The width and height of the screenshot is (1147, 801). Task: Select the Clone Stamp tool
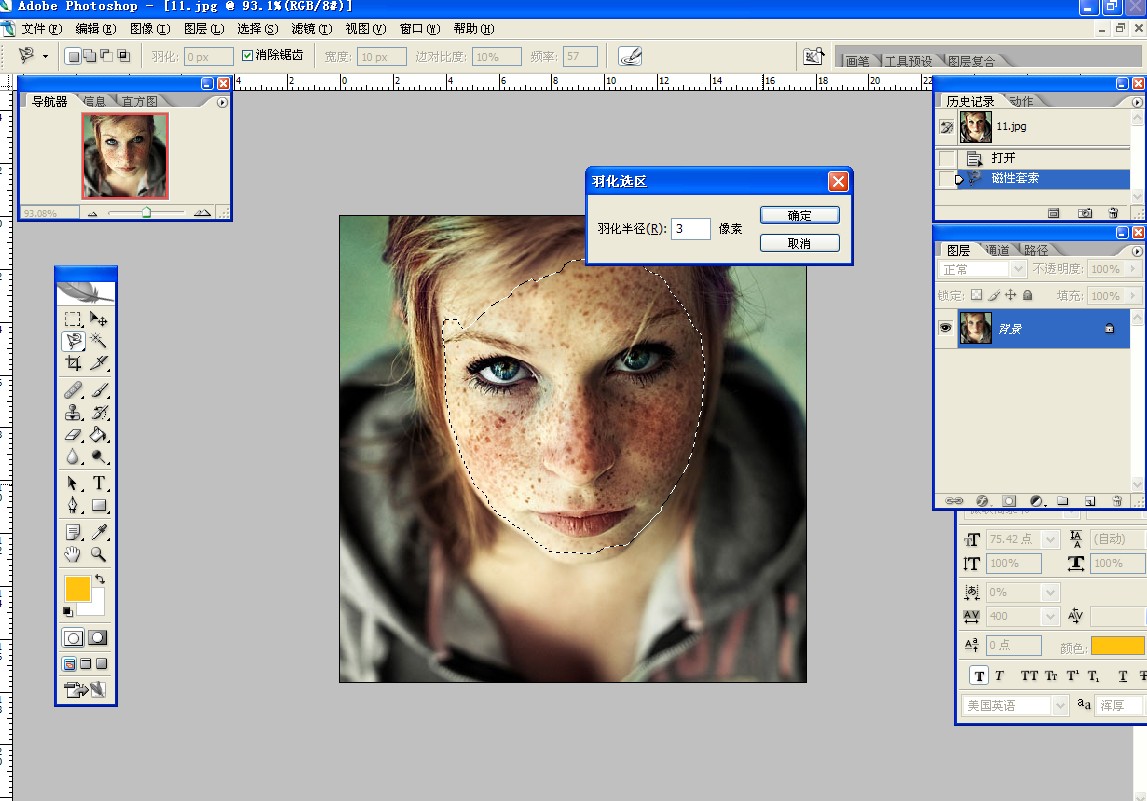tap(73, 412)
